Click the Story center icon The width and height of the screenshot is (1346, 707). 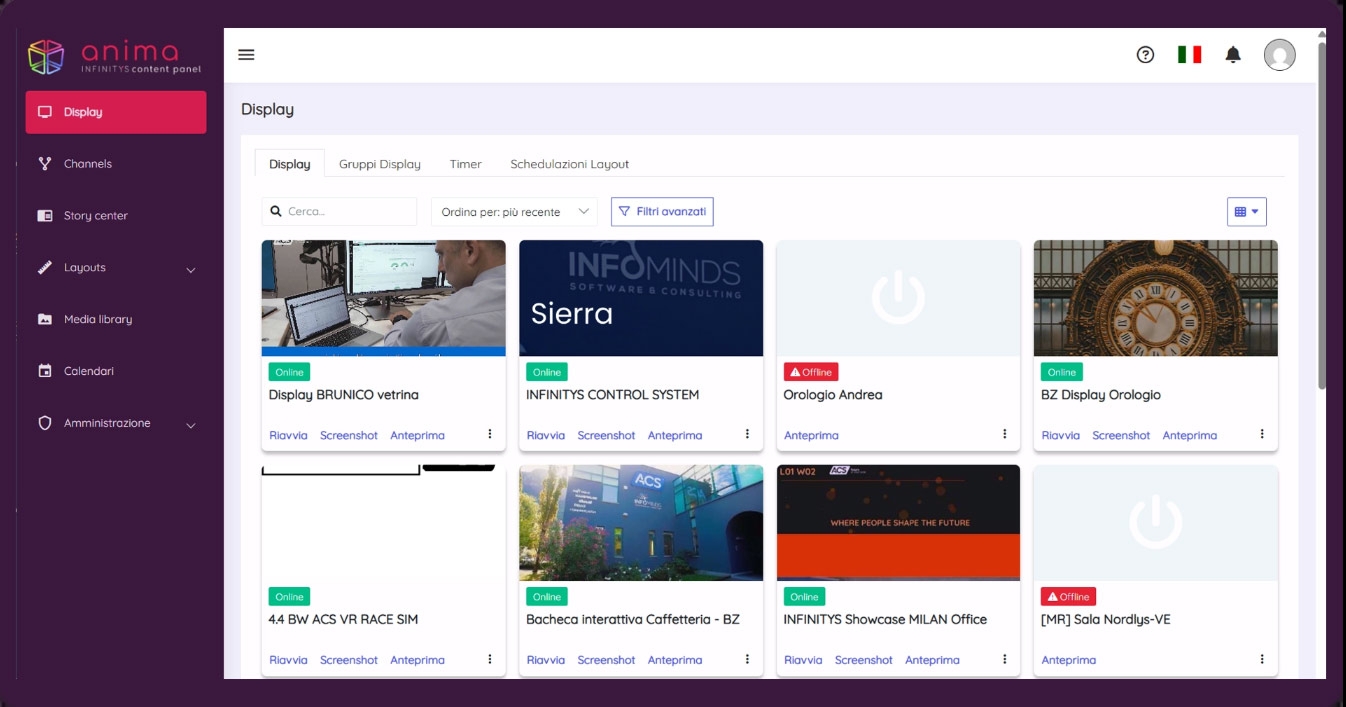pos(44,215)
